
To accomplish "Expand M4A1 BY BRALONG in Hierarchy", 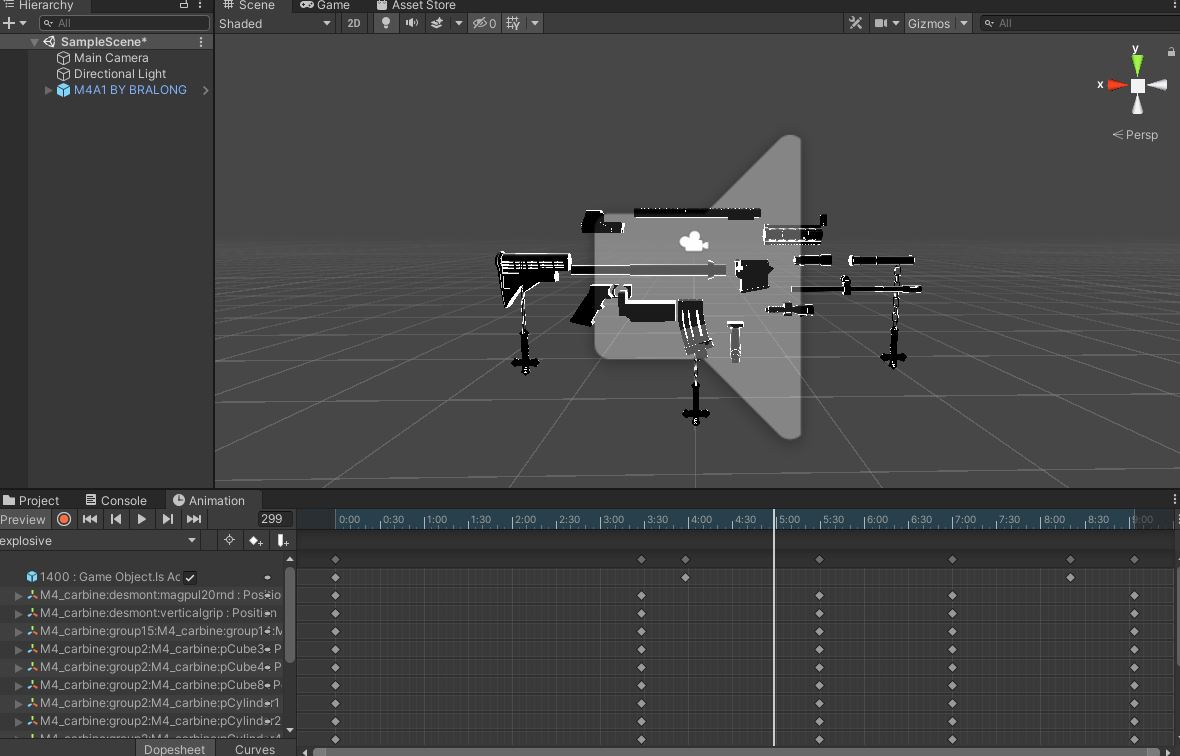I will click(48, 90).
